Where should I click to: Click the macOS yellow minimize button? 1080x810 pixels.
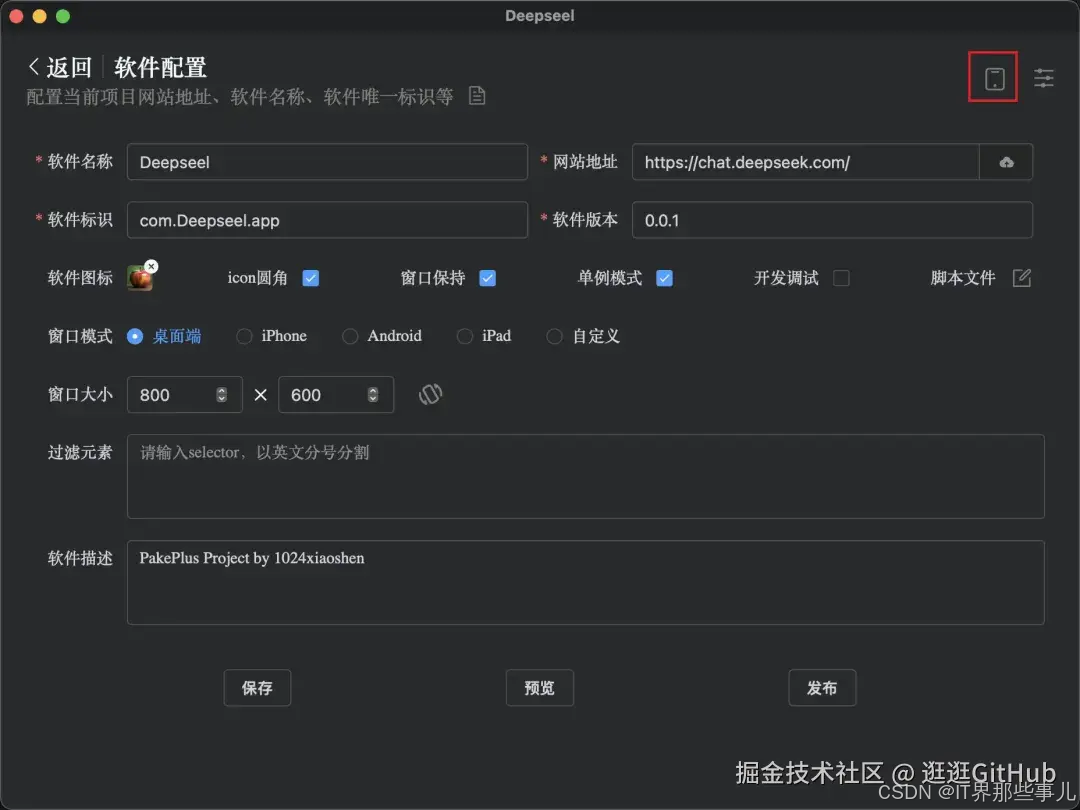(x=39, y=16)
